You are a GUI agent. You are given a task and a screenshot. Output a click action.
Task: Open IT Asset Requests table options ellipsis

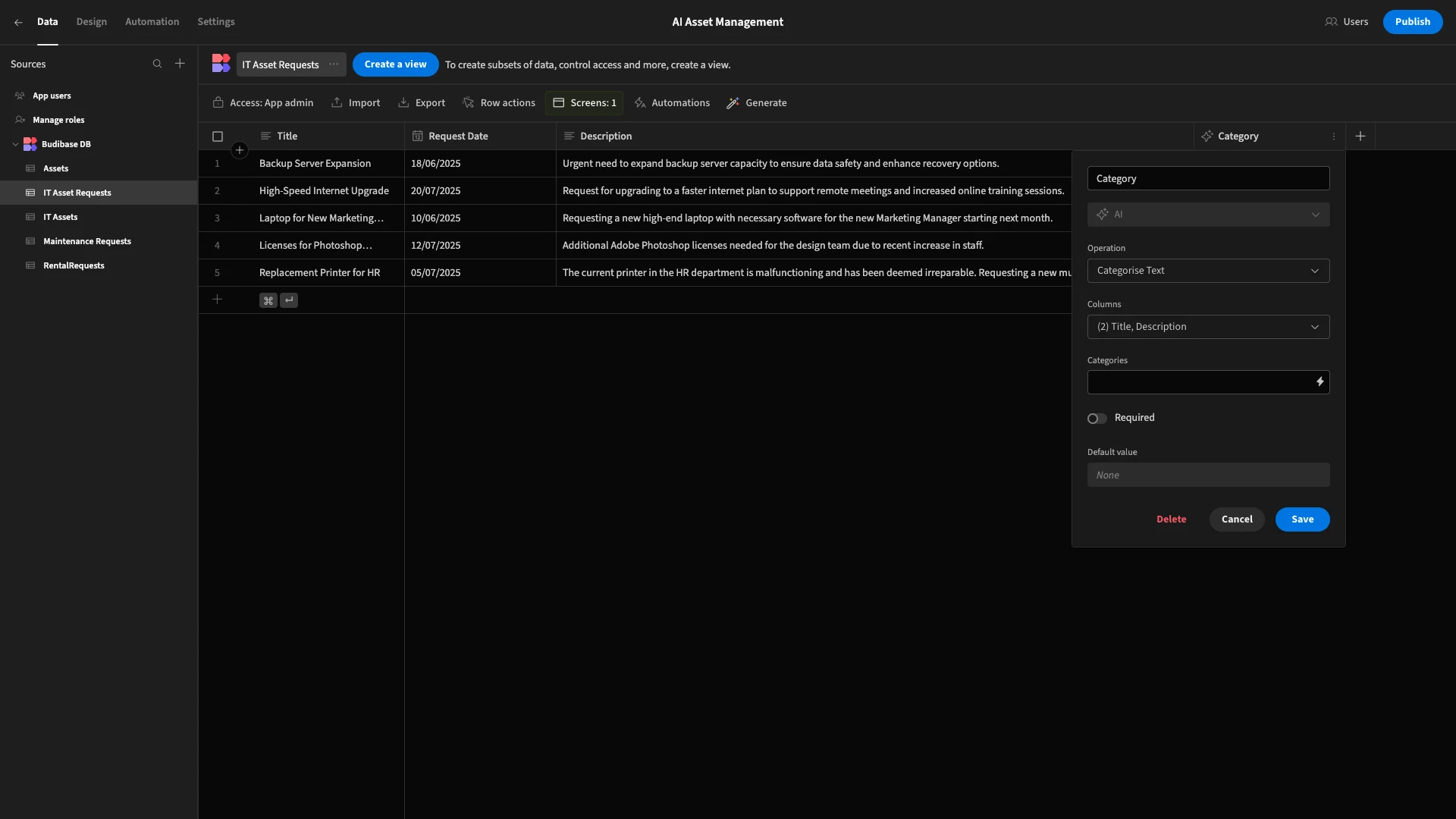coord(334,64)
